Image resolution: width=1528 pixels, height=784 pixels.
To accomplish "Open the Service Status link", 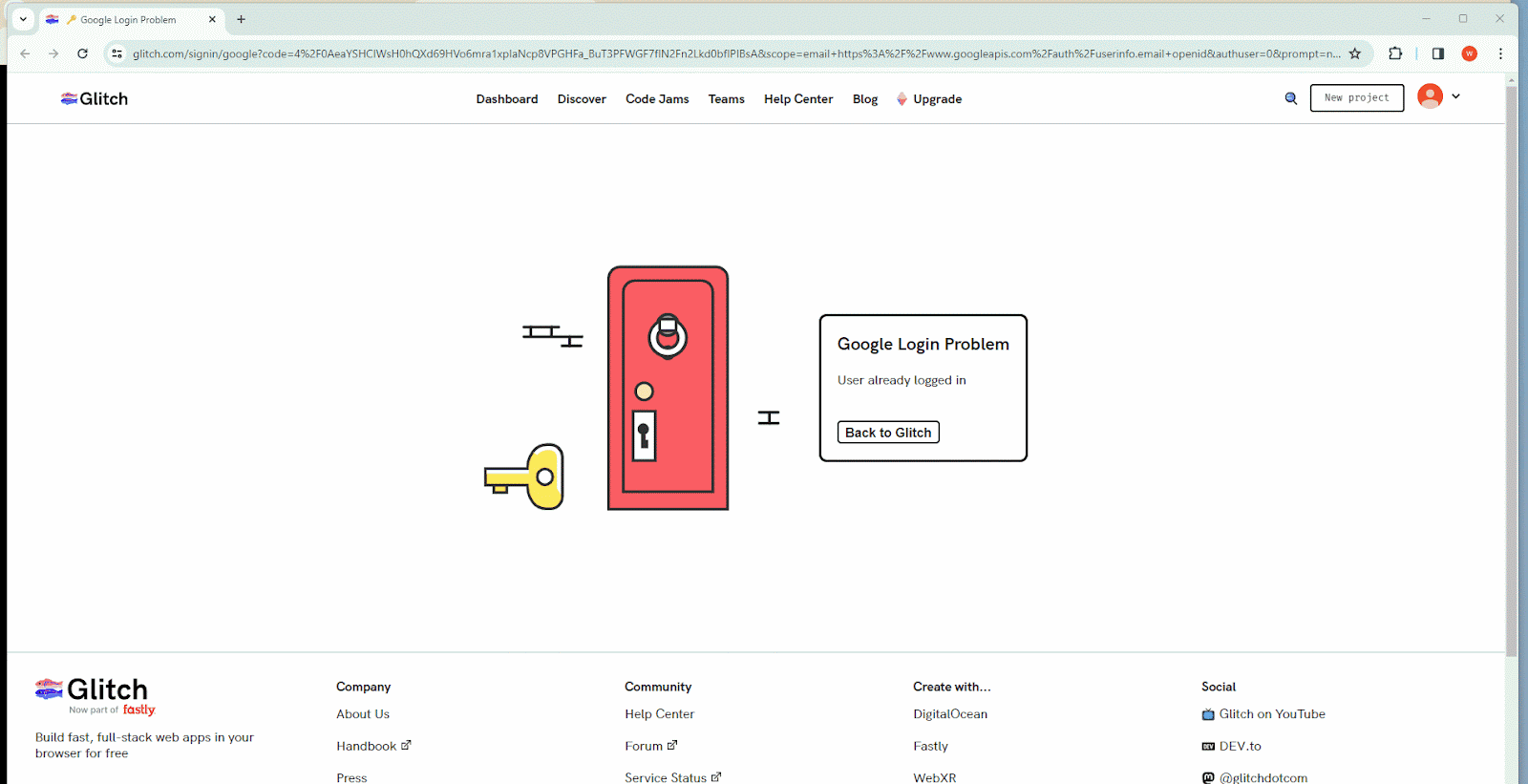I will pos(673,777).
